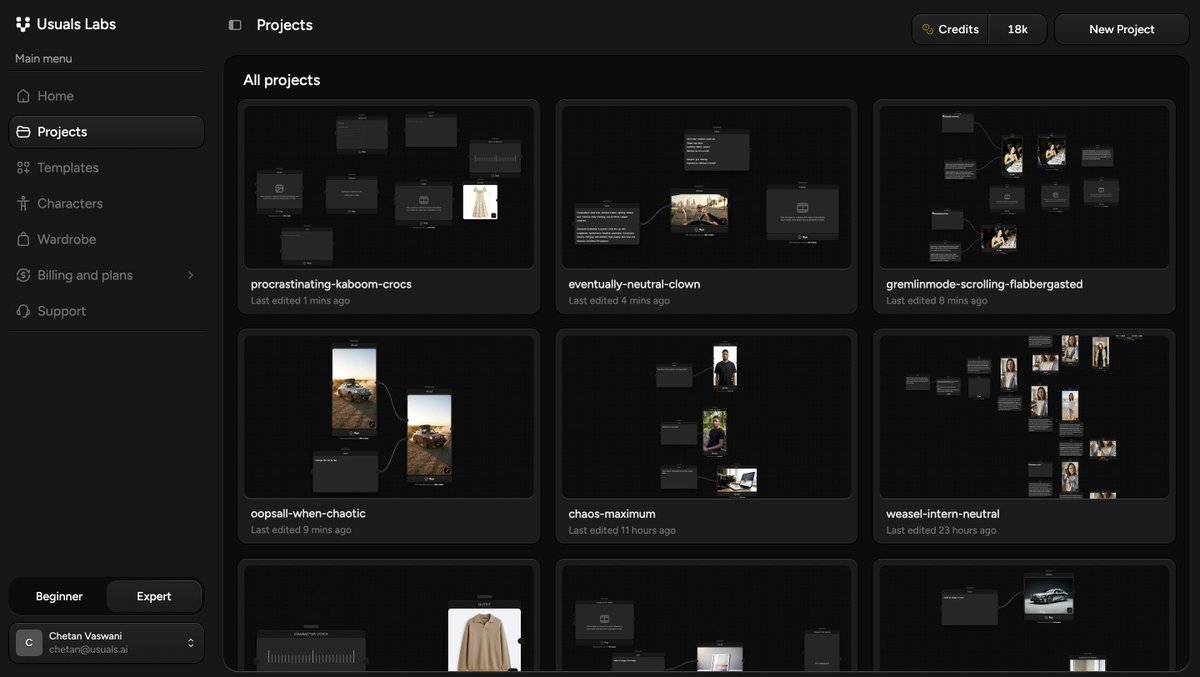Click the oopsall-when-chaotic title text

[x=308, y=514]
